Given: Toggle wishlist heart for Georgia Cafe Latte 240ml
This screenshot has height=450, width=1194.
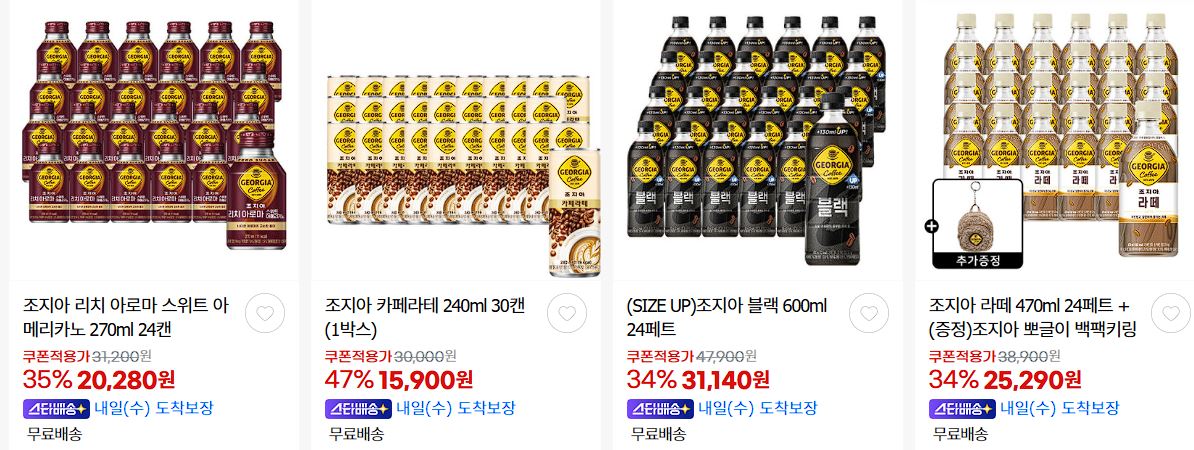Looking at the screenshot, I should [567, 313].
